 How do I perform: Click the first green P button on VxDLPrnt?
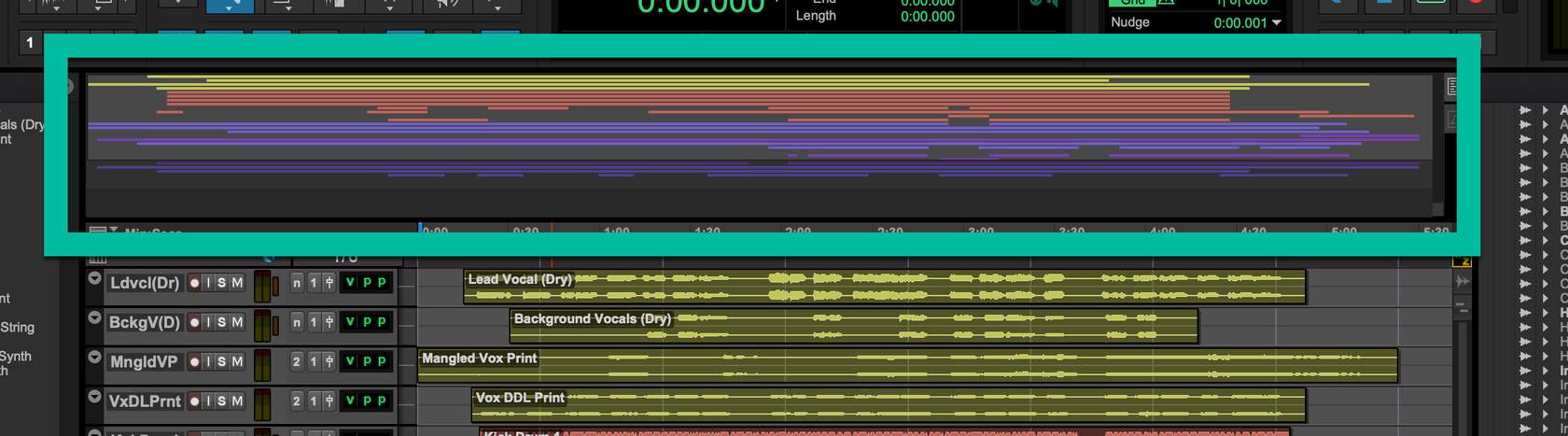click(367, 401)
